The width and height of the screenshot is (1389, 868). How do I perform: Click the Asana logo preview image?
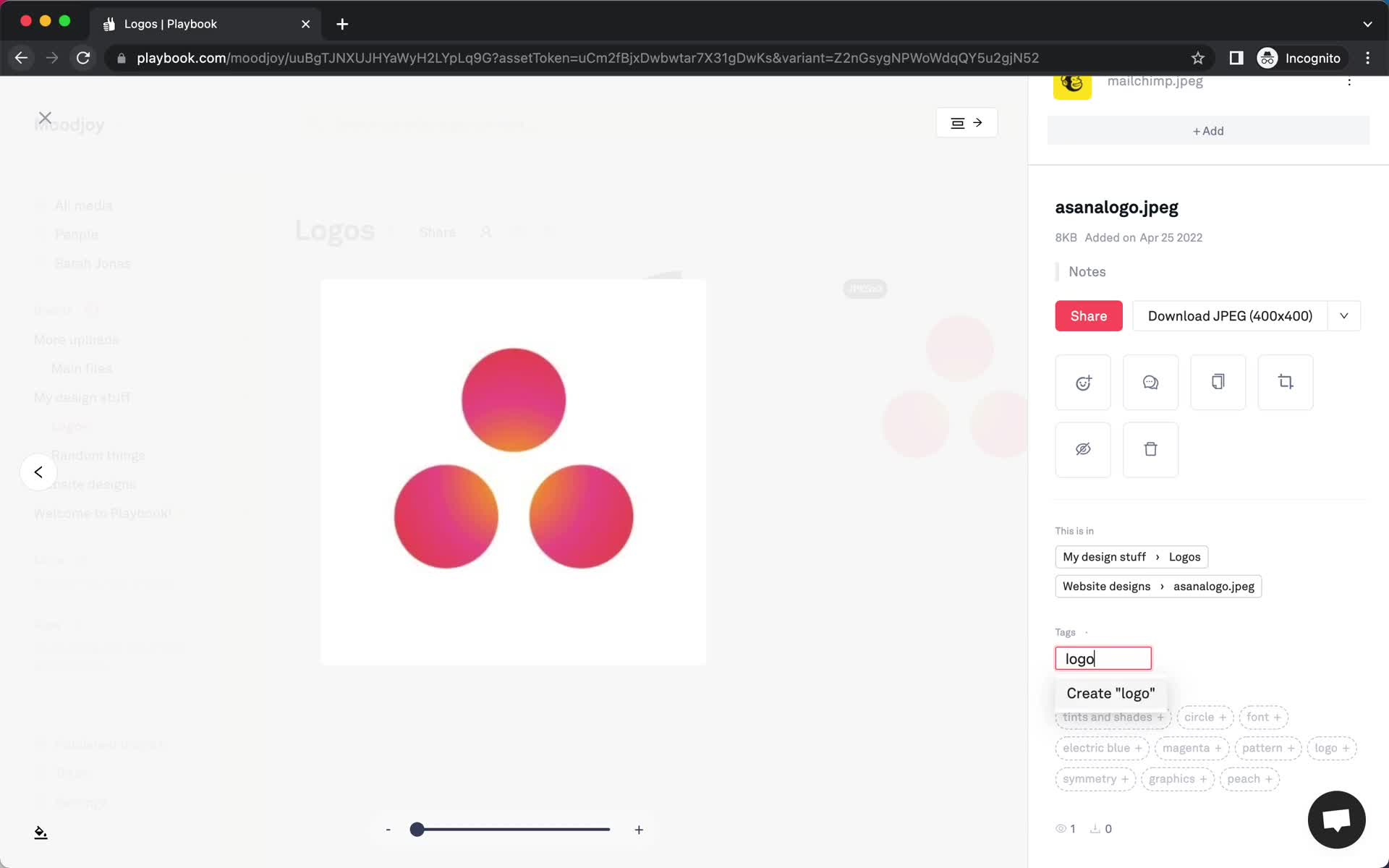[x=514, y=472]
